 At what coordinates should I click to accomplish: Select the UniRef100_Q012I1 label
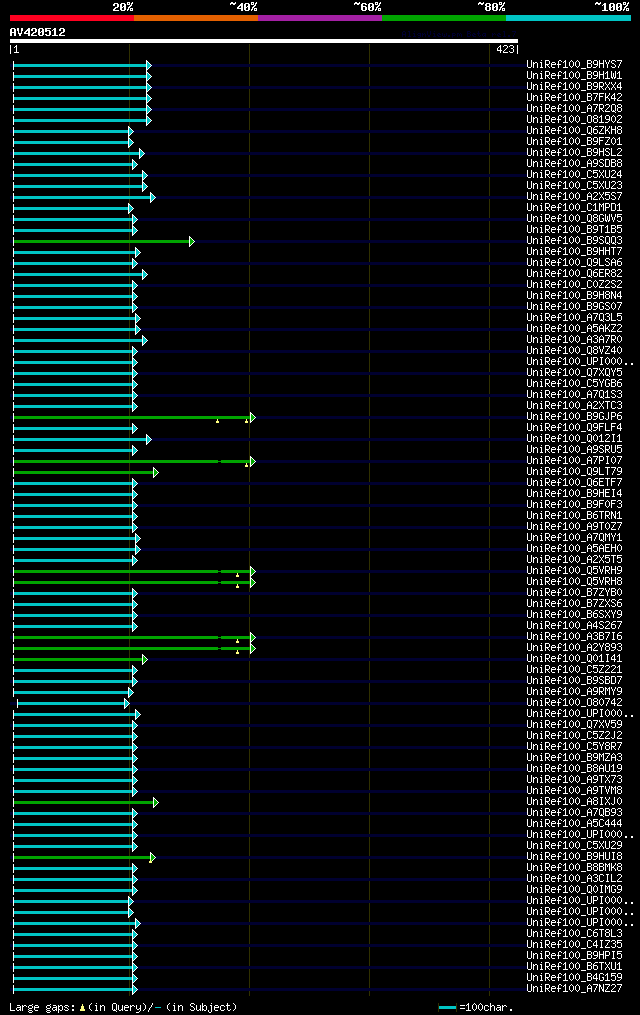574,439
